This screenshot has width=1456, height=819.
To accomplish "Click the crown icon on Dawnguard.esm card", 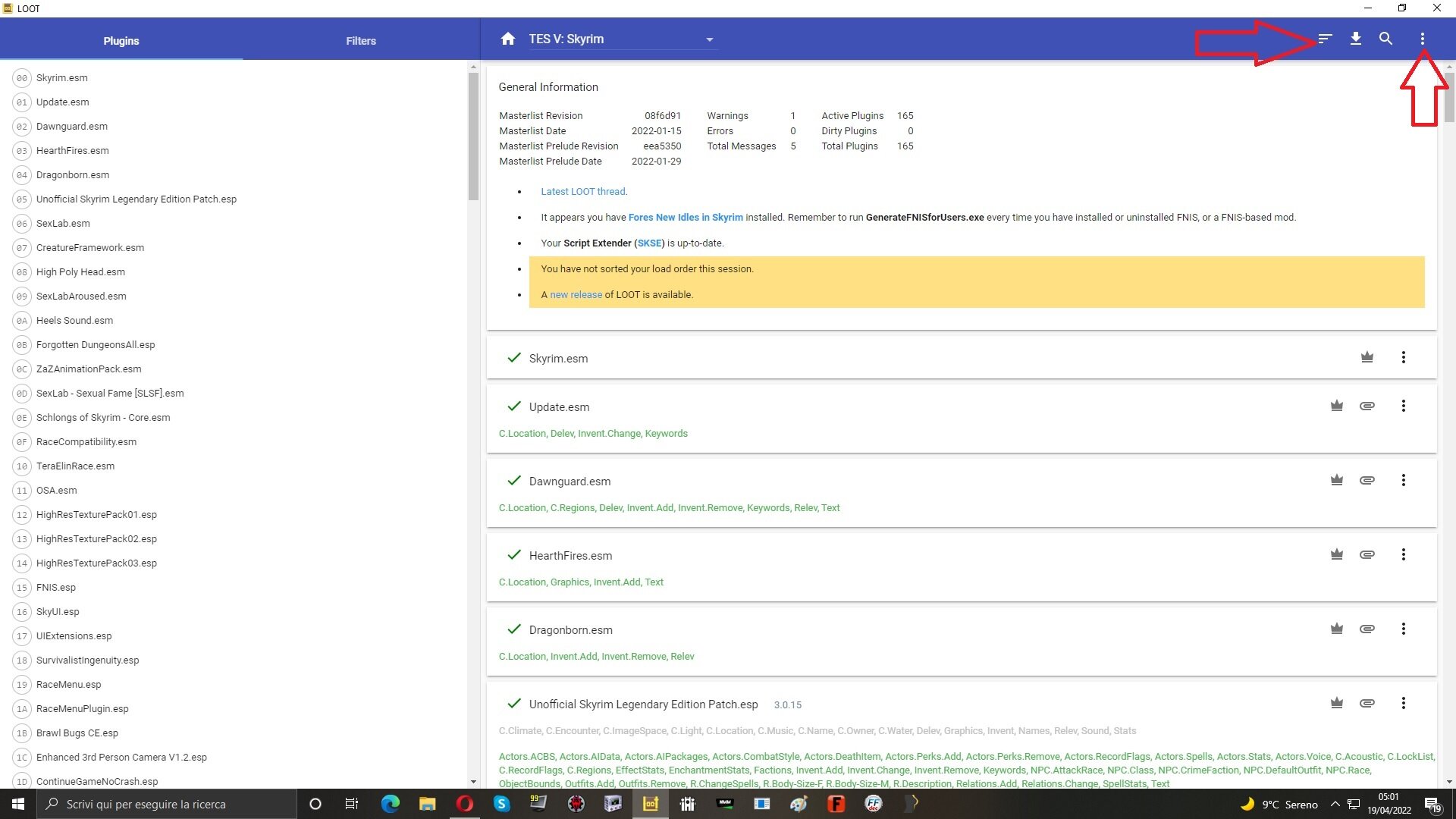I will (x=1337, y=480).
